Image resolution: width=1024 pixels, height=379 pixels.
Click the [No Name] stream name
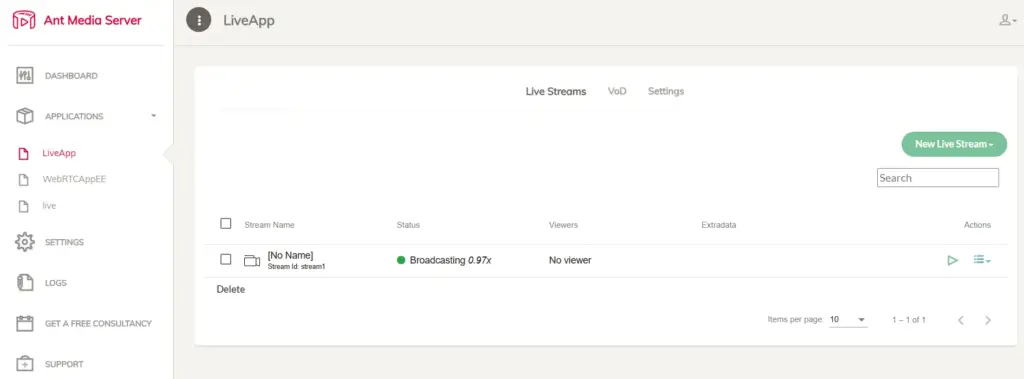(290, 255)
